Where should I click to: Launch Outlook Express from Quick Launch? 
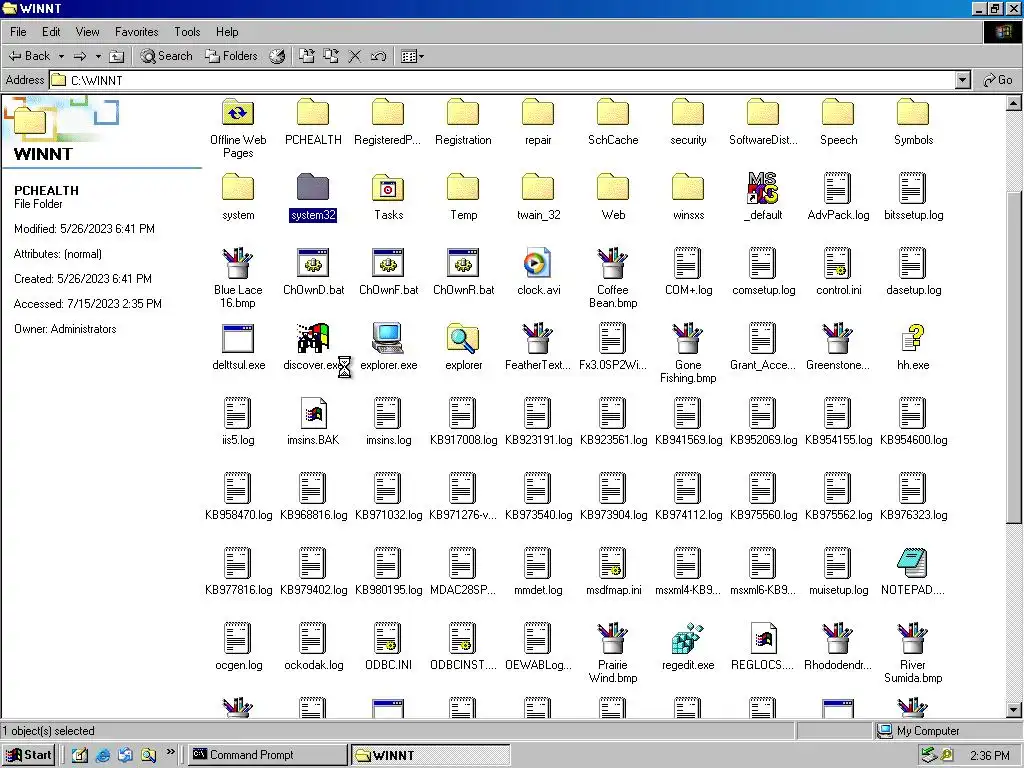[x=125, y=755]
